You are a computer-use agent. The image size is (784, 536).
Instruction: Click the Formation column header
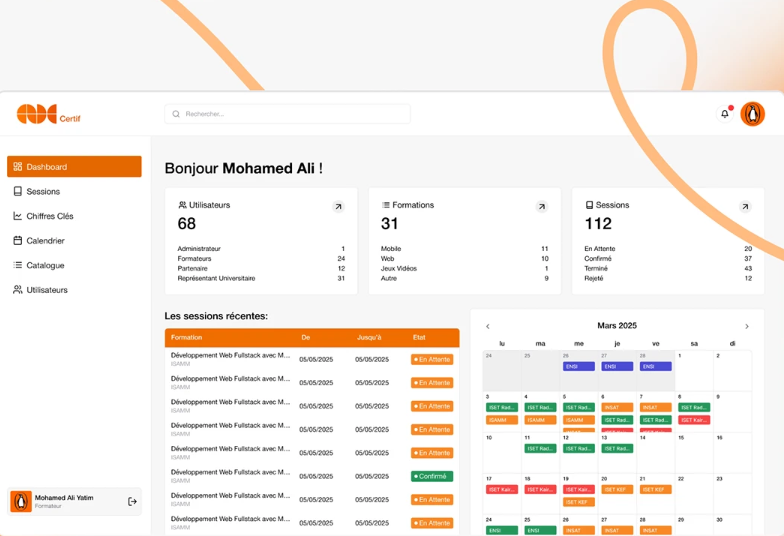pyautogui.click(x=186, y=338)
